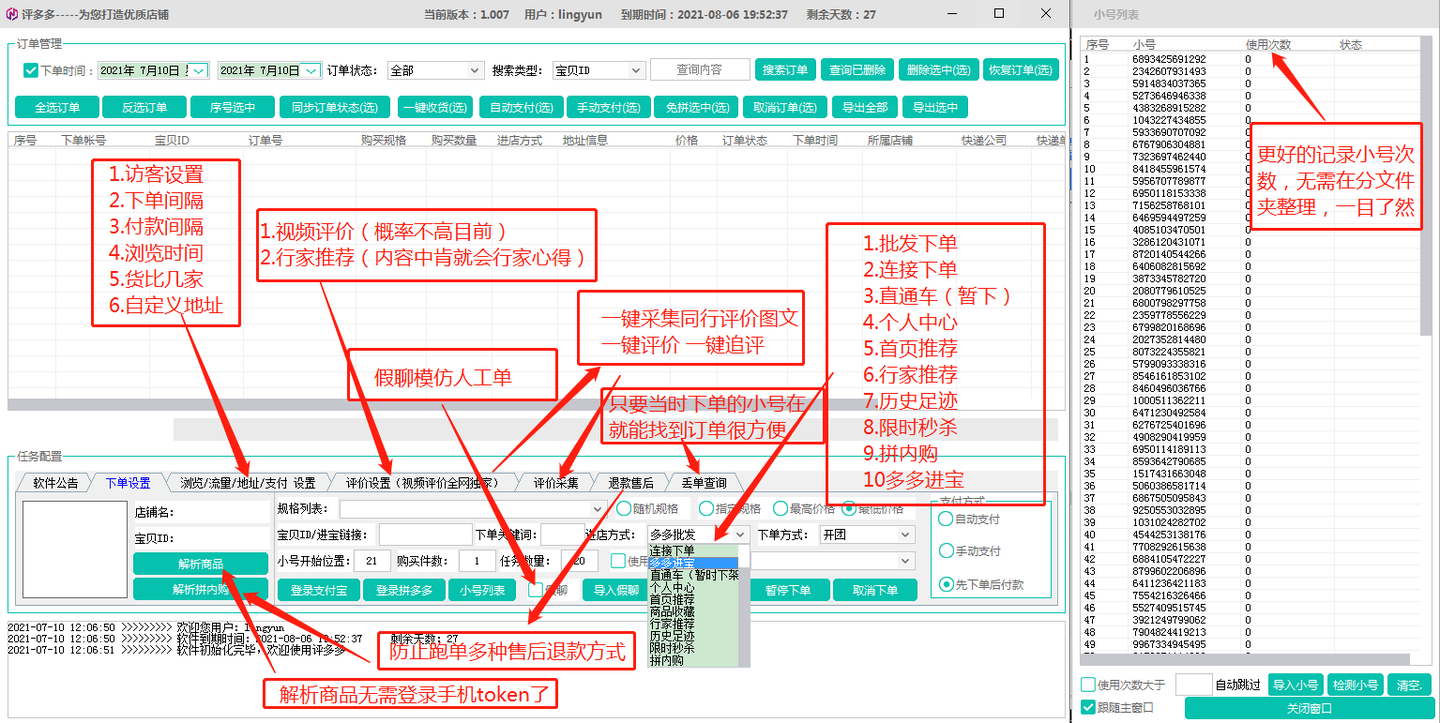Open the end date picker dropdown

click(x=311, y=71)
